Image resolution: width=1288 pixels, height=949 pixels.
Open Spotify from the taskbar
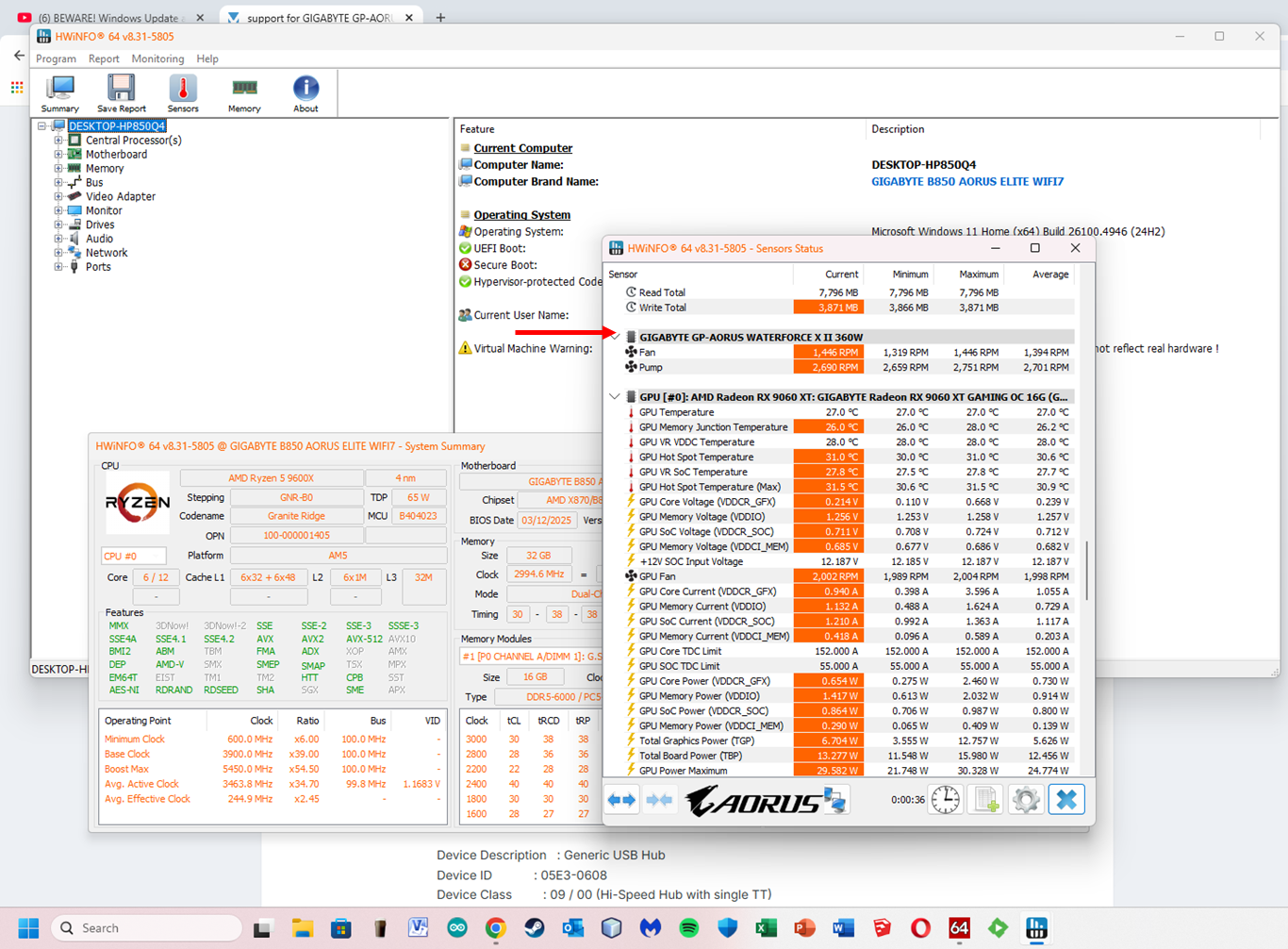click(x=689, y=928)
